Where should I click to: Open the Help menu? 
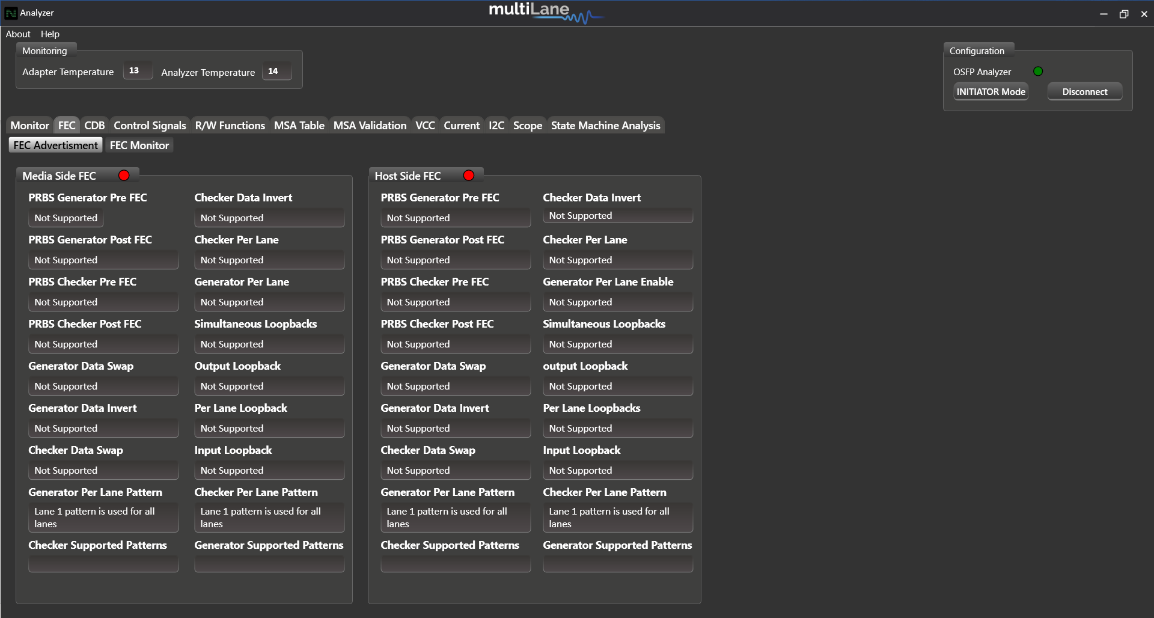pyautogui.click(x=50, y=34)
